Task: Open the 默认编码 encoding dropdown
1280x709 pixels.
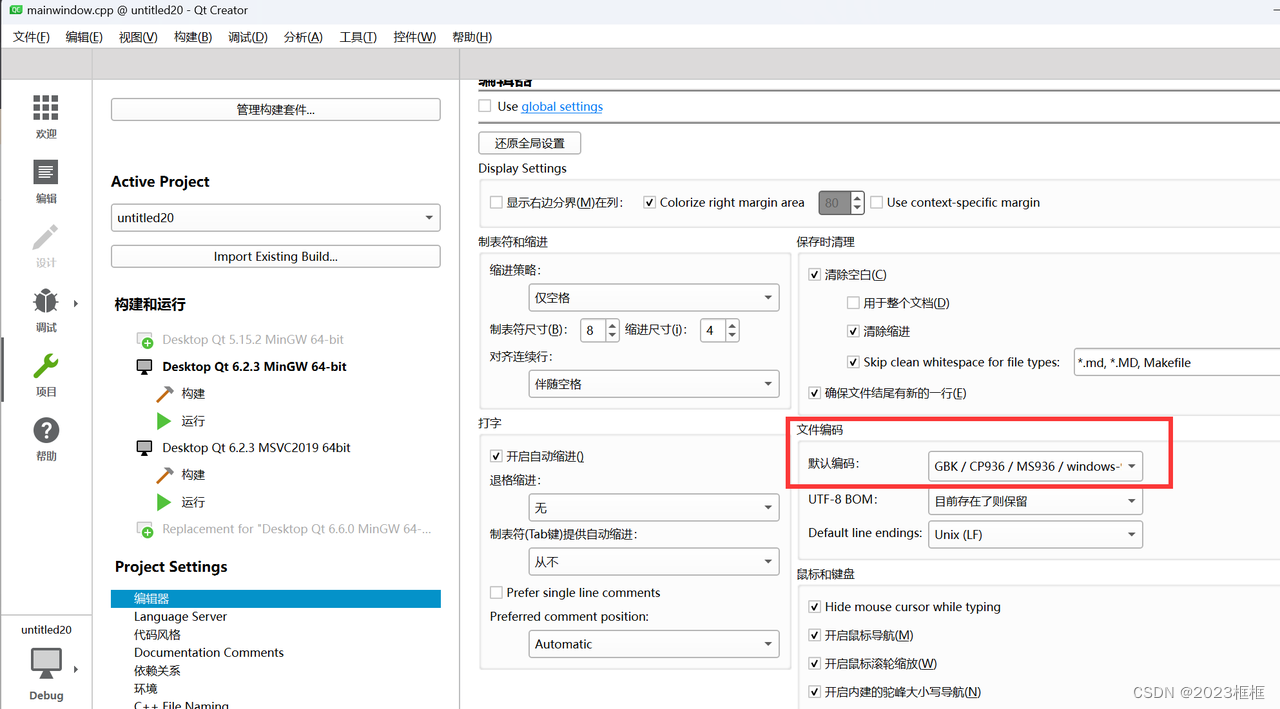Action: coord(1036,466)
